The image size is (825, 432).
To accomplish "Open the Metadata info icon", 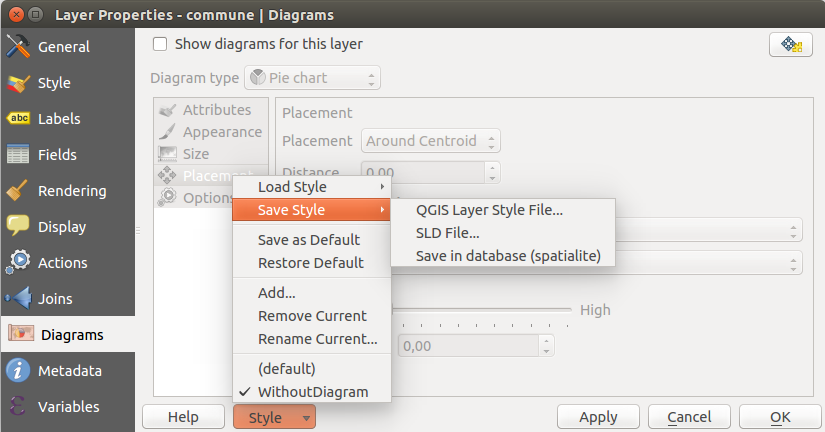I will [x=18, y=371].
